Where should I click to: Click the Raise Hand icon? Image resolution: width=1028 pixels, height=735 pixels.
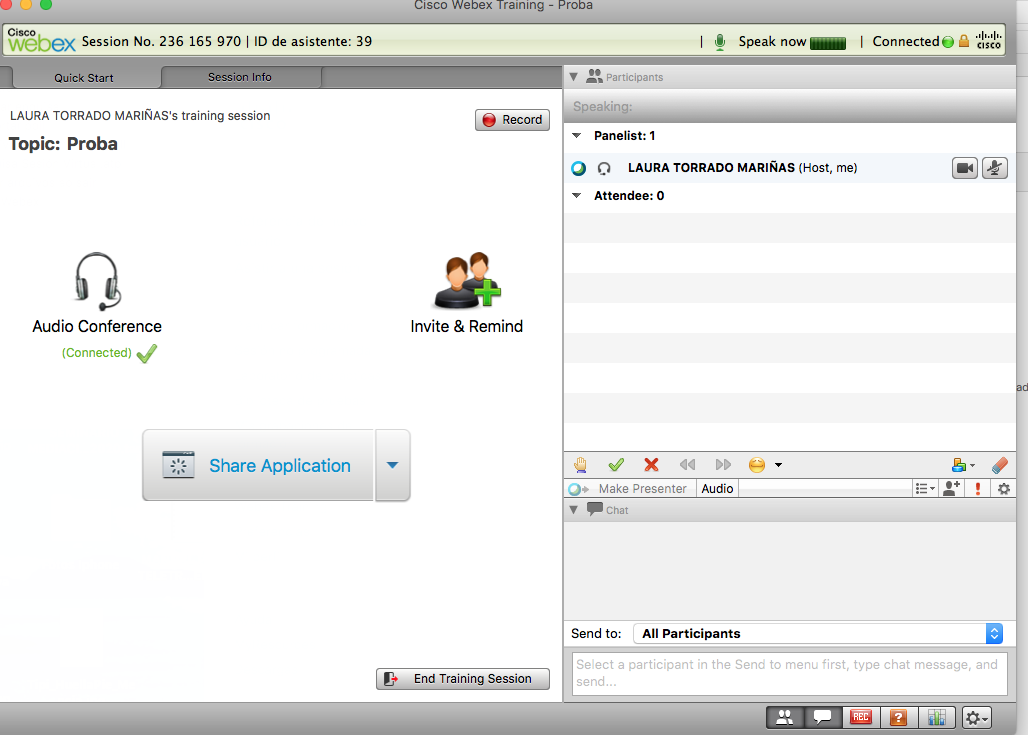[580, 465]
